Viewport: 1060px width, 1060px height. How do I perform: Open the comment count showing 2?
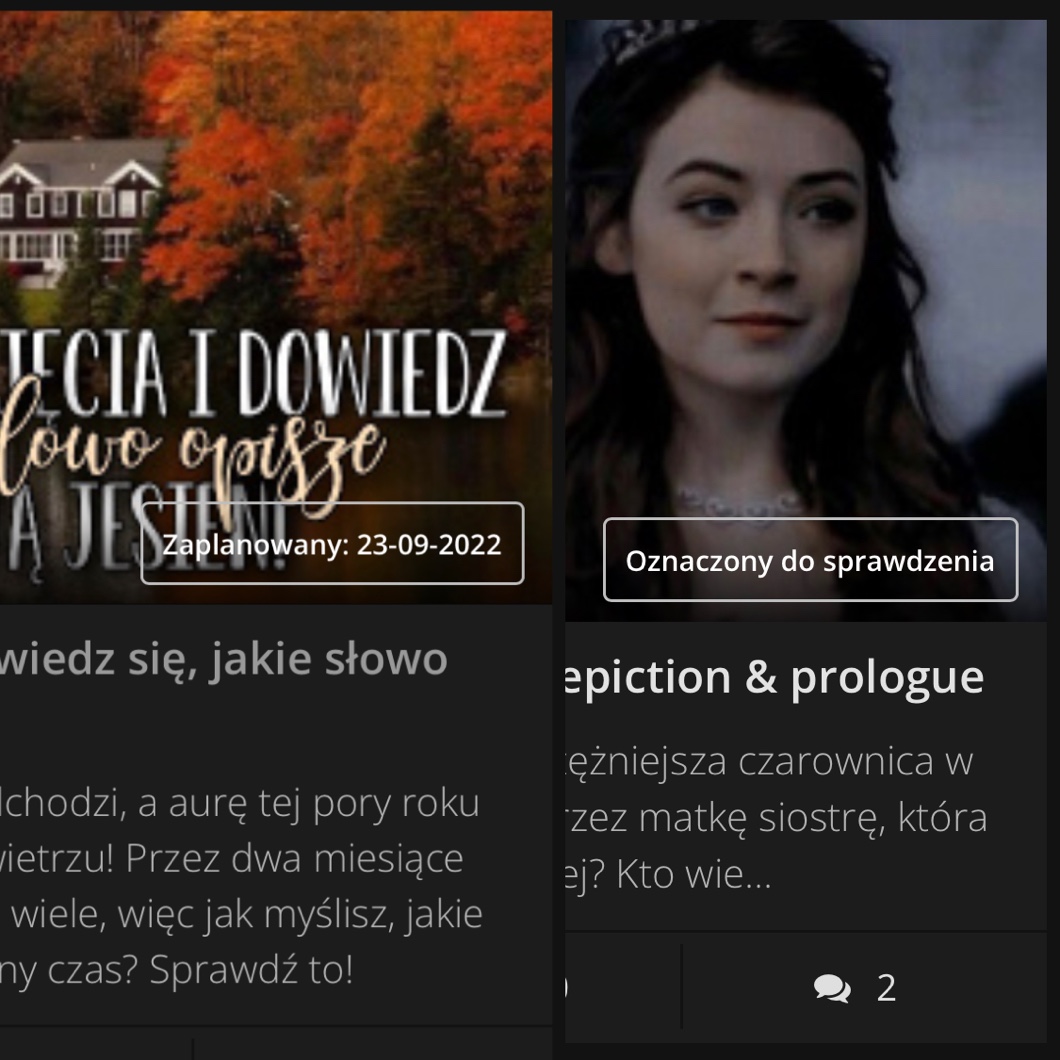click(886, 988)
